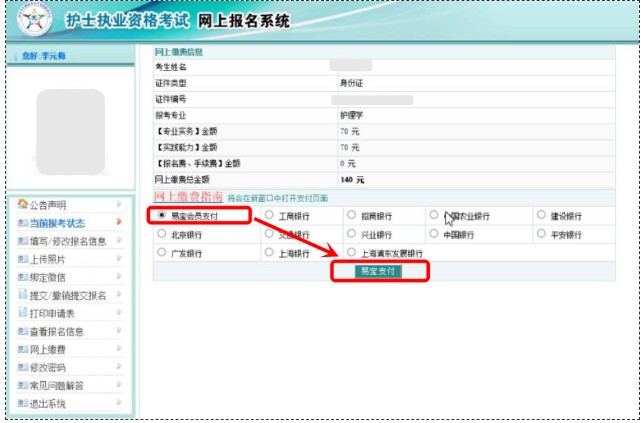Choose 建设银行 as payment bank
The width and height of the screenshot is (643, 423).
(x=541, y=215)
